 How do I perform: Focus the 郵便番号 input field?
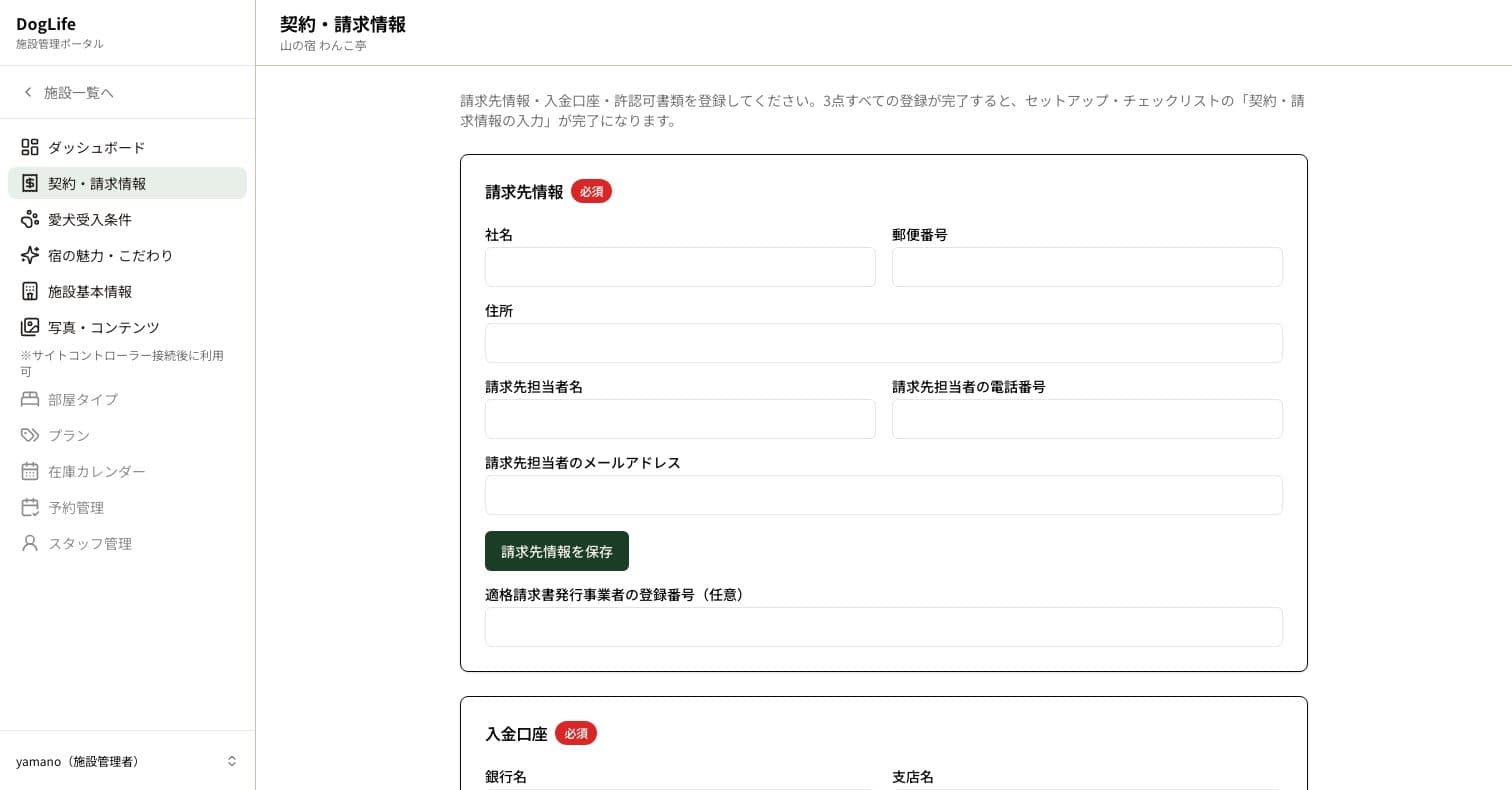[x=1087, y=267]
